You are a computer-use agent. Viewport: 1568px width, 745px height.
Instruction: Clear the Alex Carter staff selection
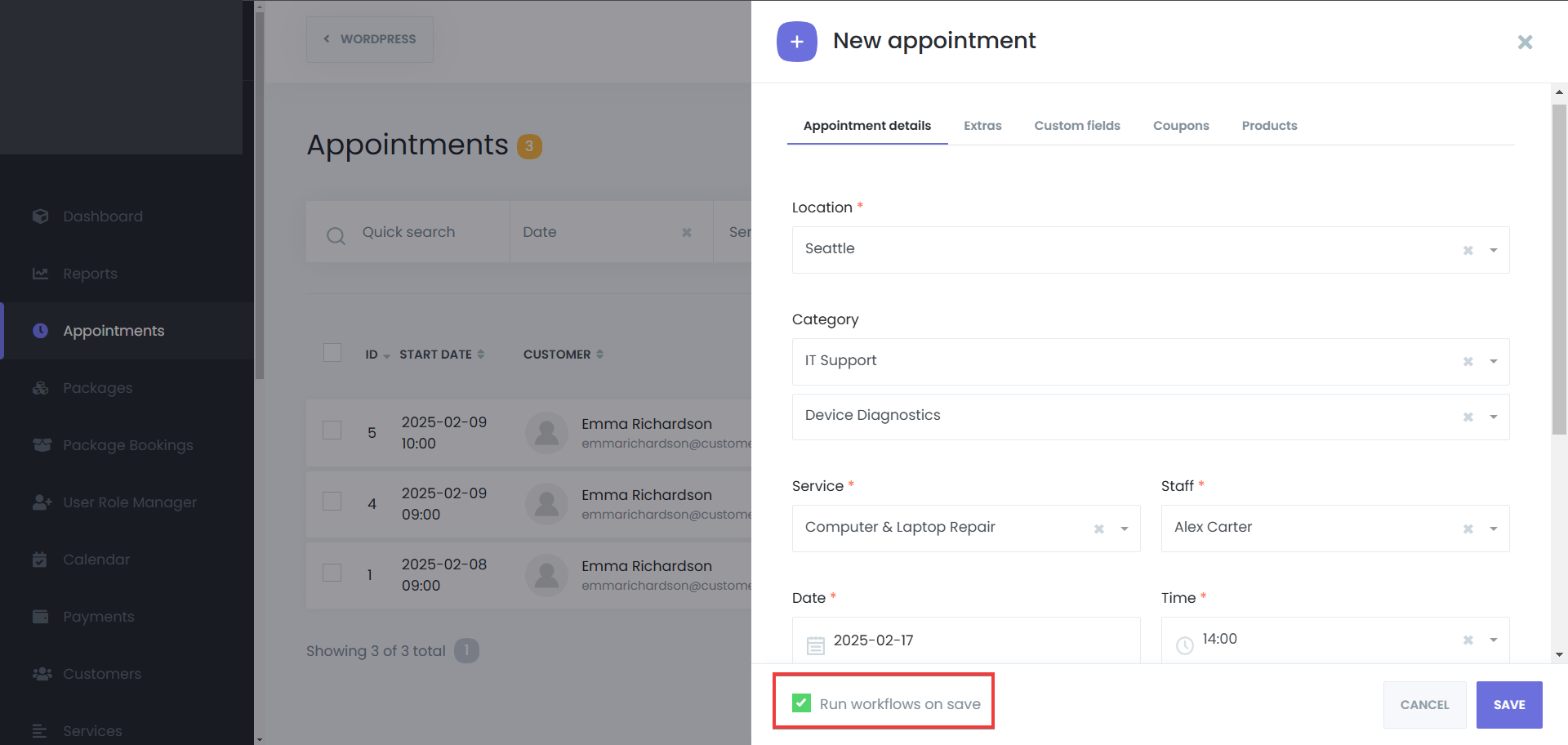1468,529
